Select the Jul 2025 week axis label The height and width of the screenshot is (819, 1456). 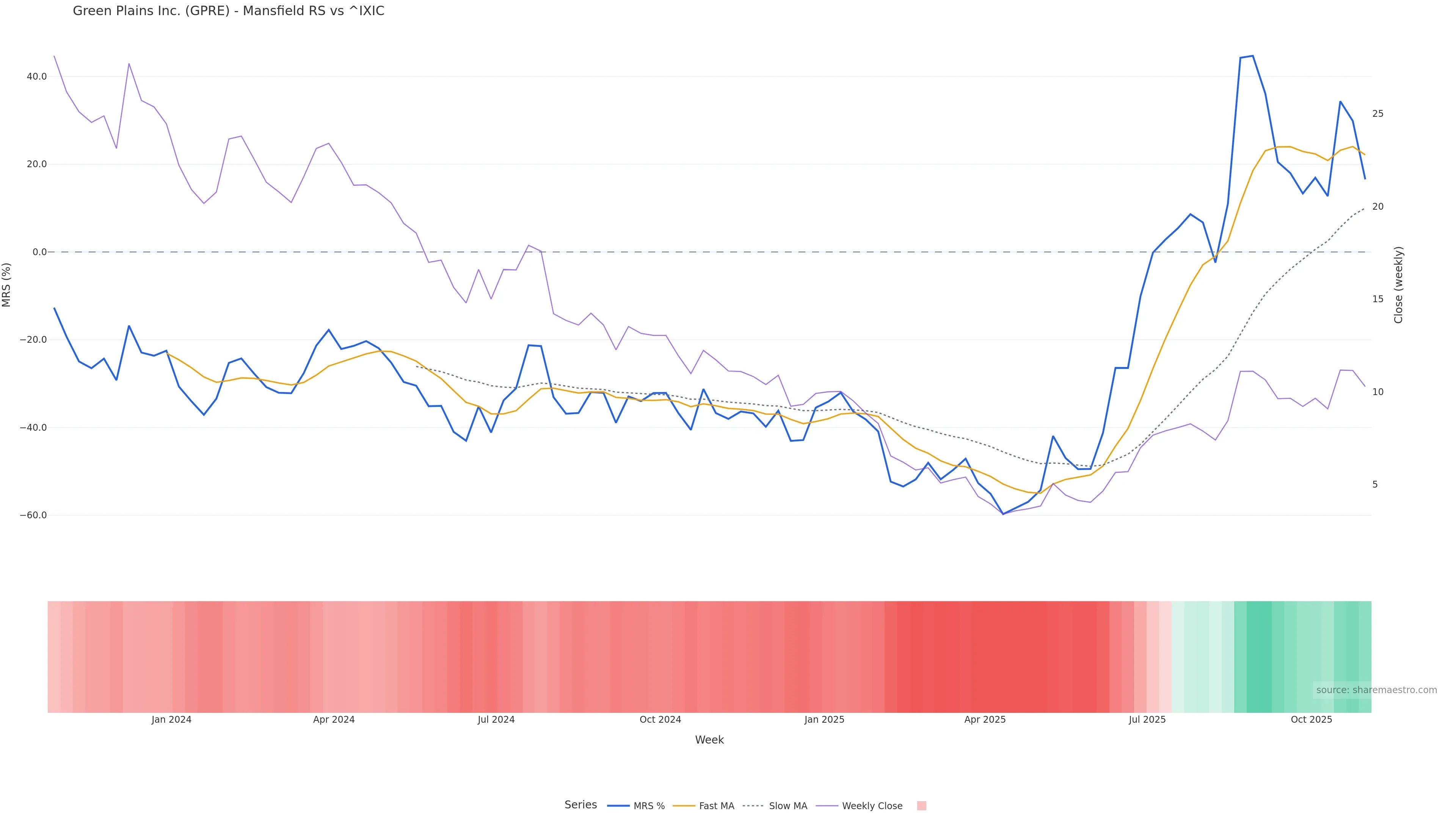pyautogui.click(x=1147, y=720)
